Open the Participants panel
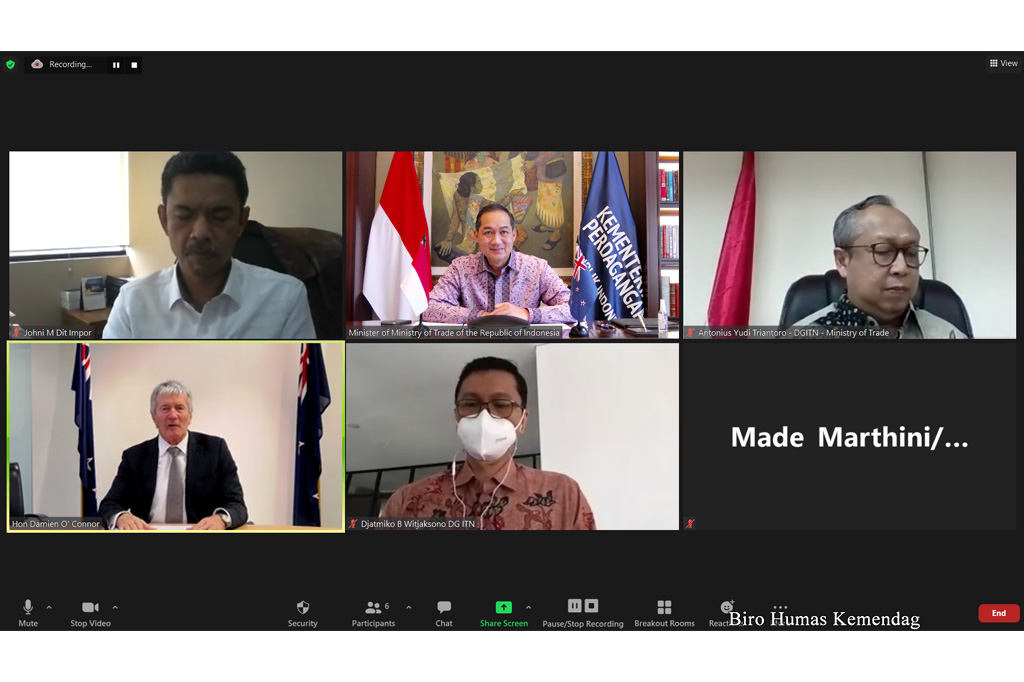 375,611
